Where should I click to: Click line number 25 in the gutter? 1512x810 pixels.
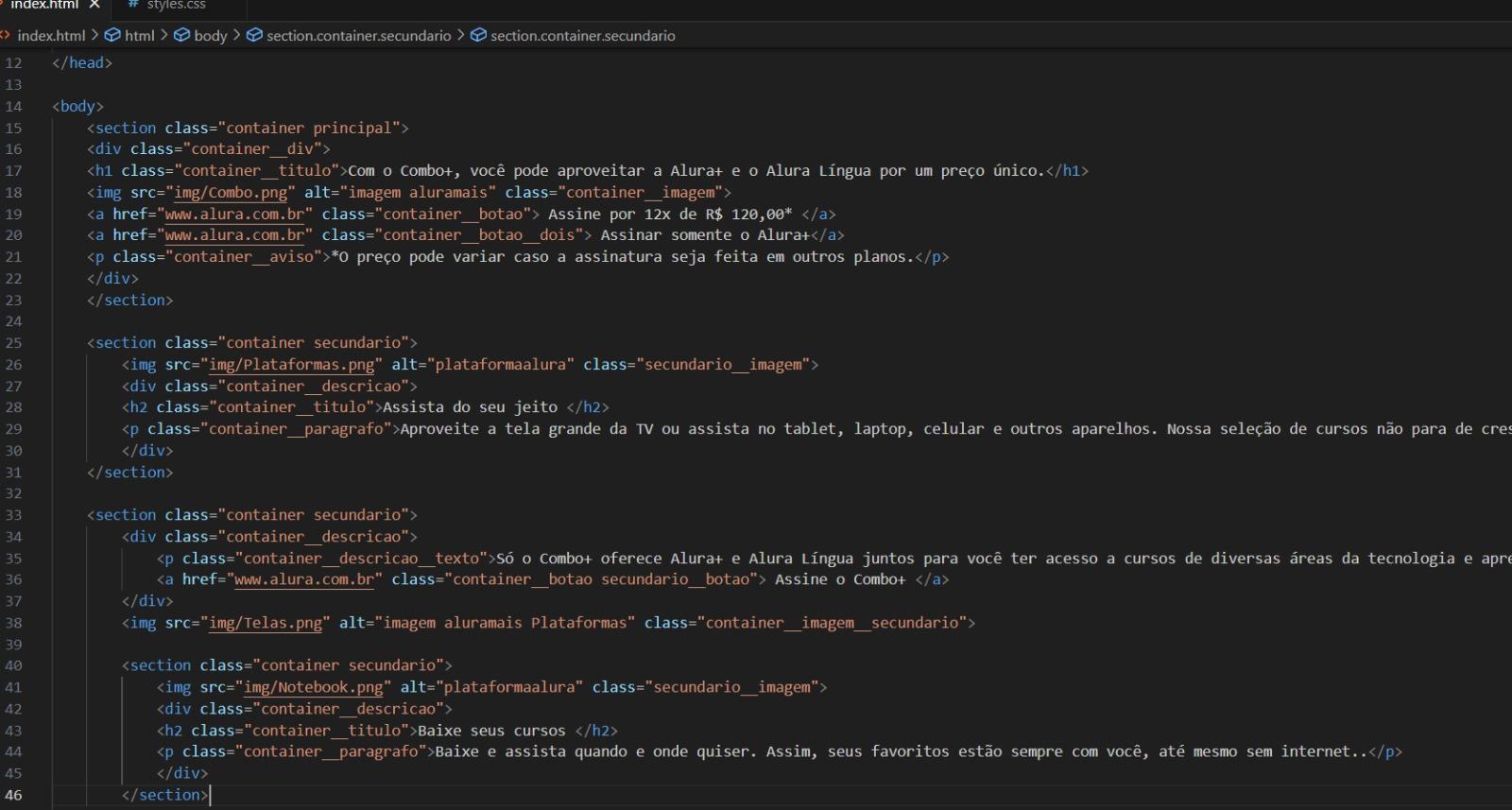(x=13, y=343)
